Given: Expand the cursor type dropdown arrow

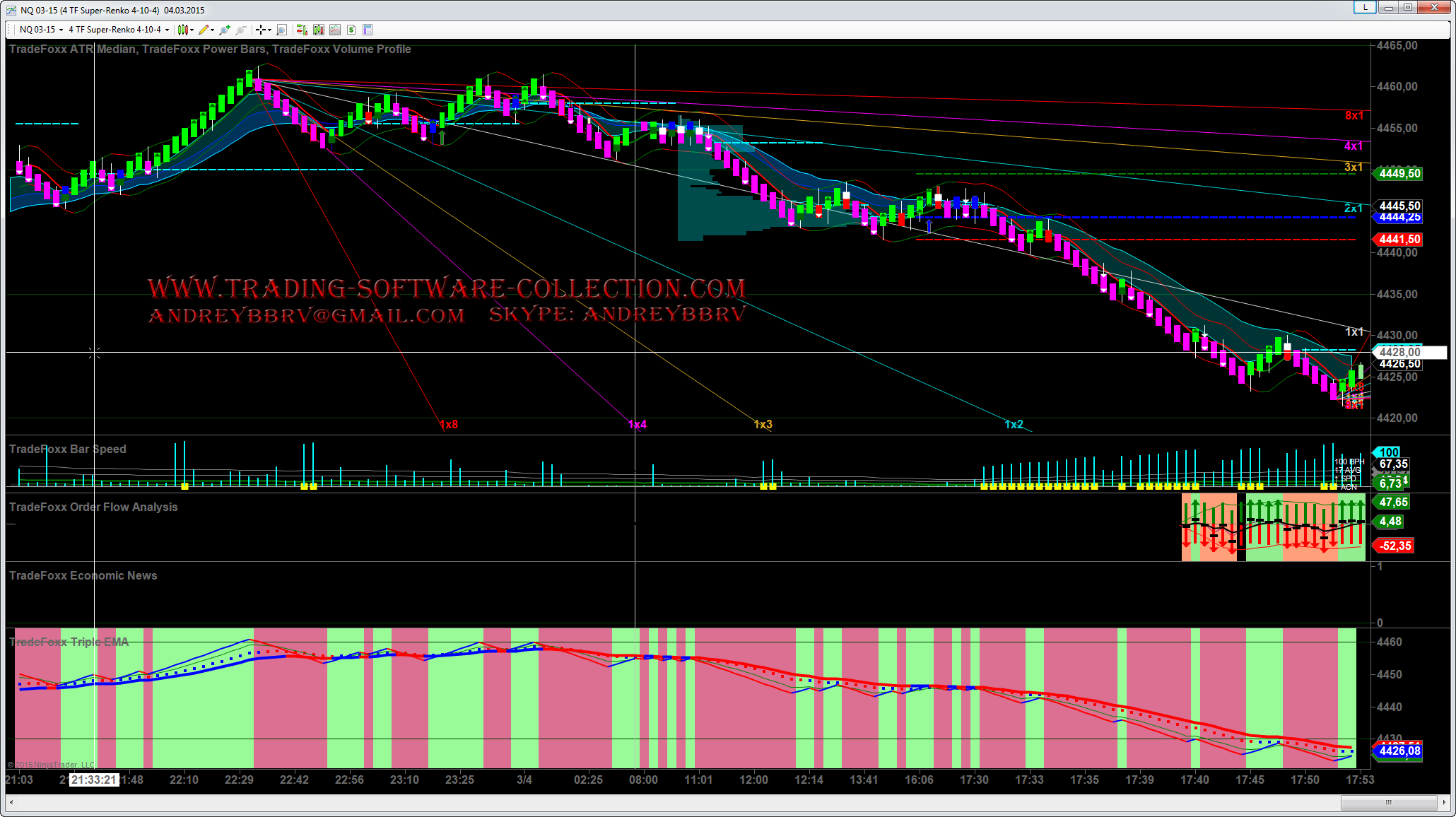Looking at the screenshot, I should click(270, 30).
